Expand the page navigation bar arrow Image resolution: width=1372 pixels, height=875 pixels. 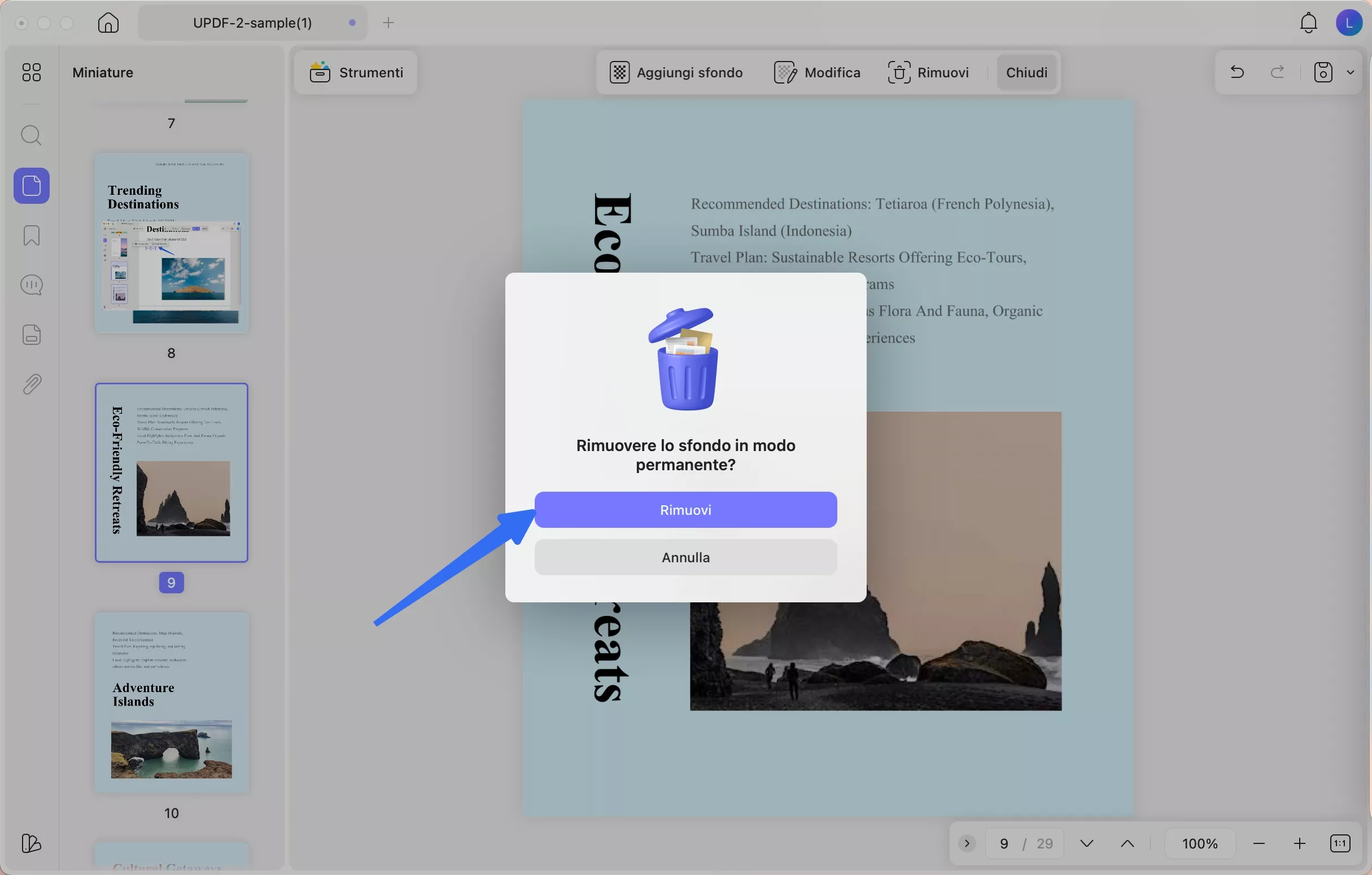pyautogui.click(x=967, y=843)
